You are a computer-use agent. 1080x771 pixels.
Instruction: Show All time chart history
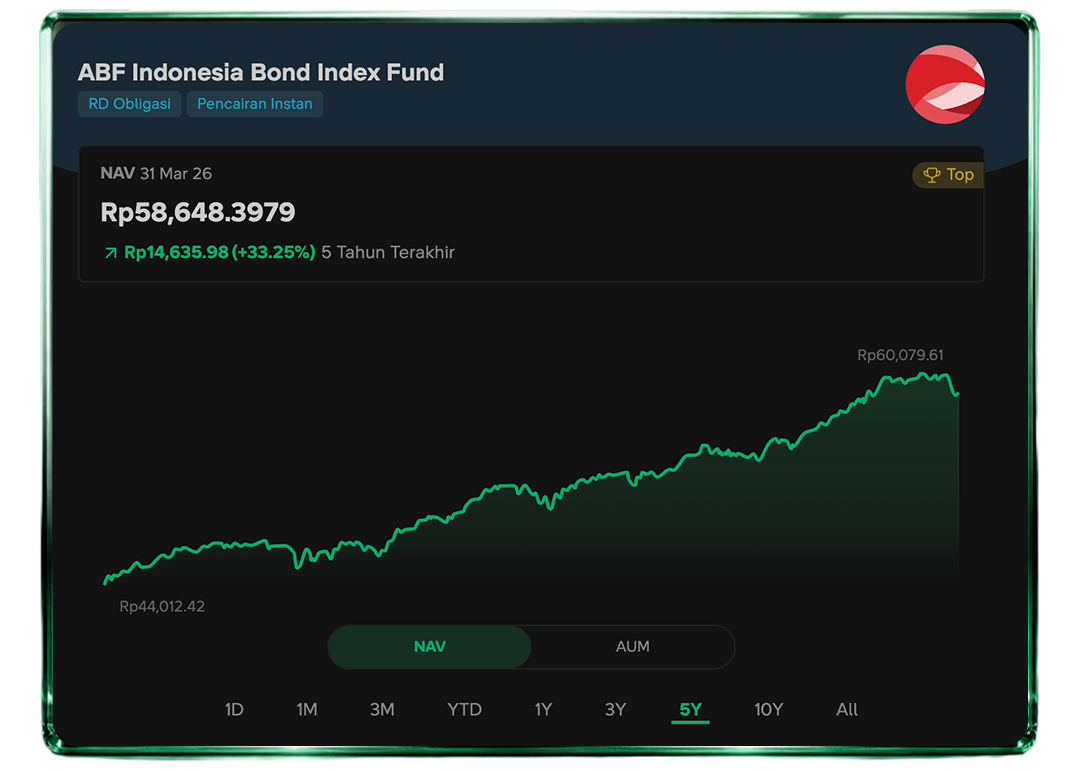point(847,710)
